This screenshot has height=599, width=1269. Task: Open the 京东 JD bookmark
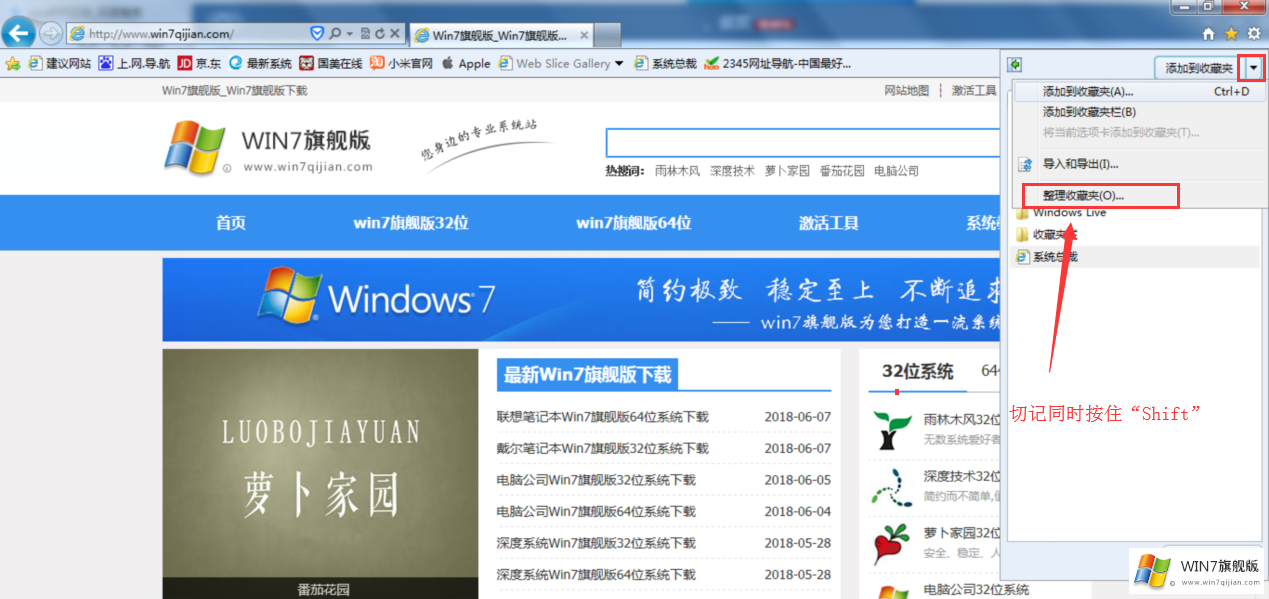199,63
